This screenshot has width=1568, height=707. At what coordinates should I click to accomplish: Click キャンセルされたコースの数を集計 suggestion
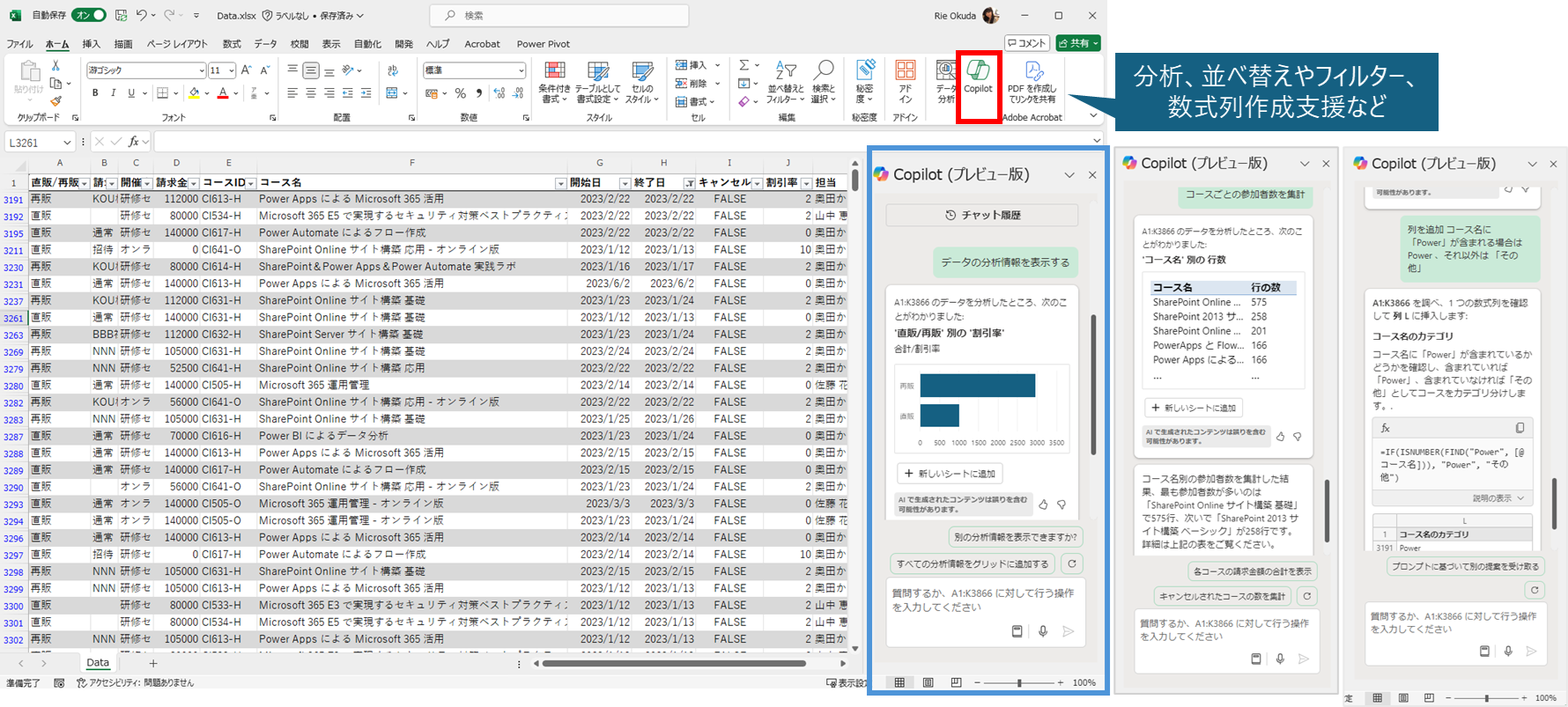tap(1223, 596)
